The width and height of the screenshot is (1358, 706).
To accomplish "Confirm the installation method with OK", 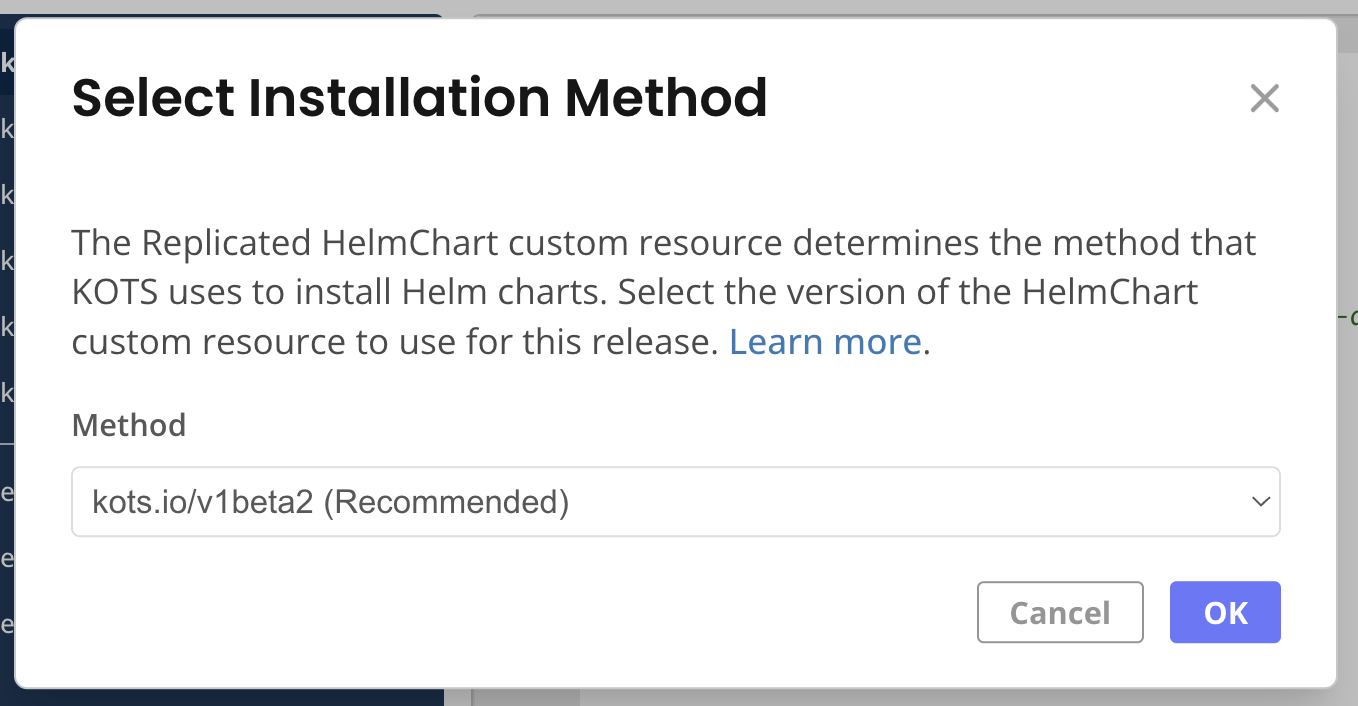I will point(1224,612).
